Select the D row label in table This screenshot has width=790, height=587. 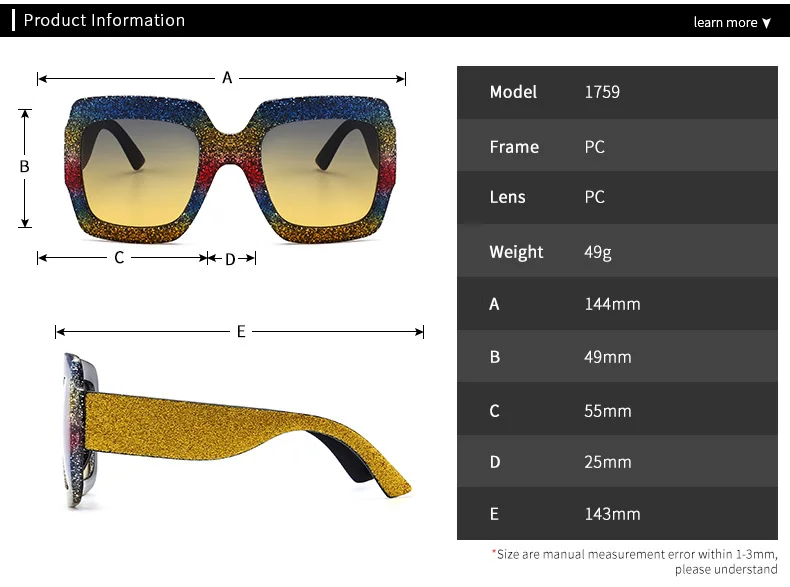tap(495, 462)
